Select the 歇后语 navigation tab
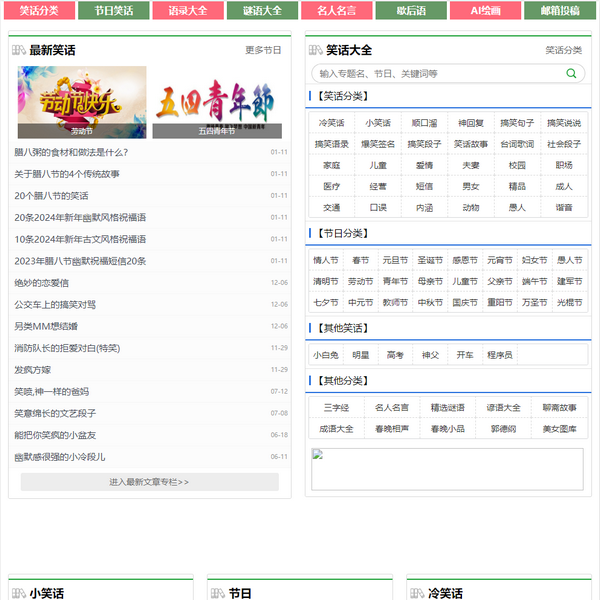 (x=411, y=11)
